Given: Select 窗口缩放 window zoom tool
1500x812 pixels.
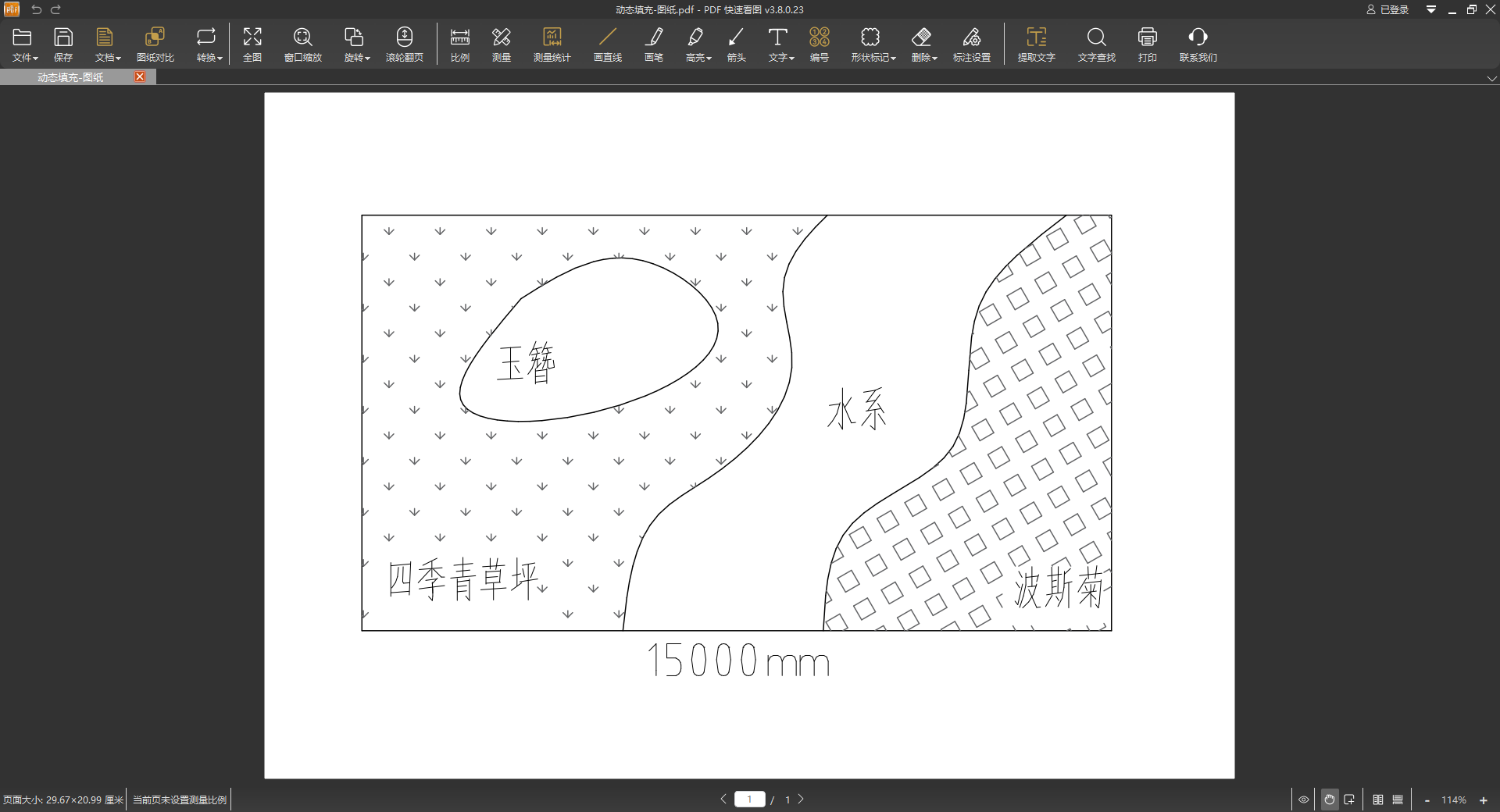Looking at the screenshot, I should (303, 45).
